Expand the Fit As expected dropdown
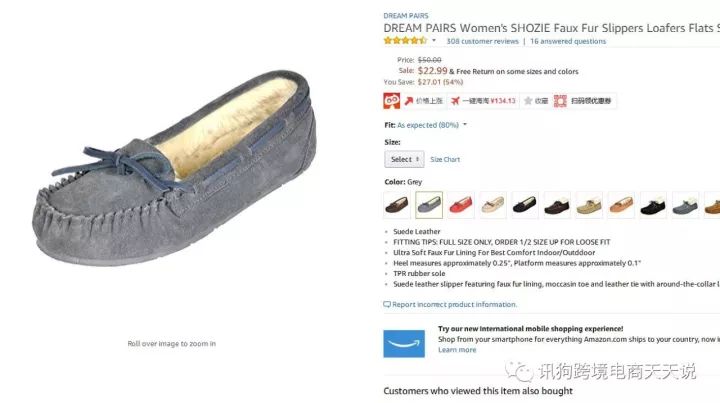 (x=465, y=124)
